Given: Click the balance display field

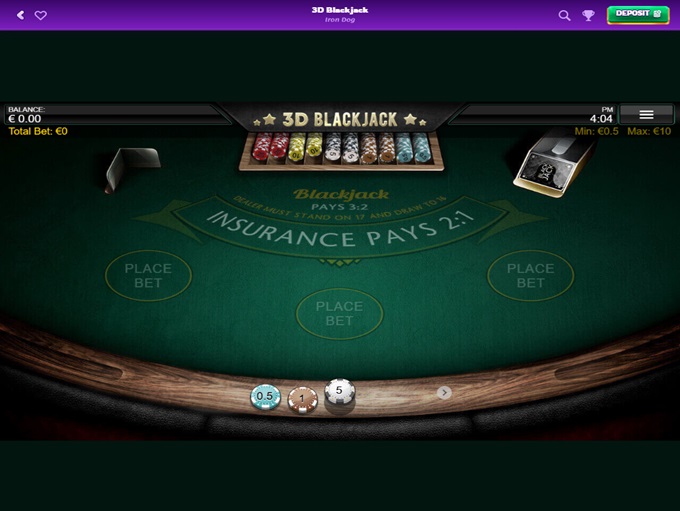Looking at the screenshot, I should click(115, 115).
